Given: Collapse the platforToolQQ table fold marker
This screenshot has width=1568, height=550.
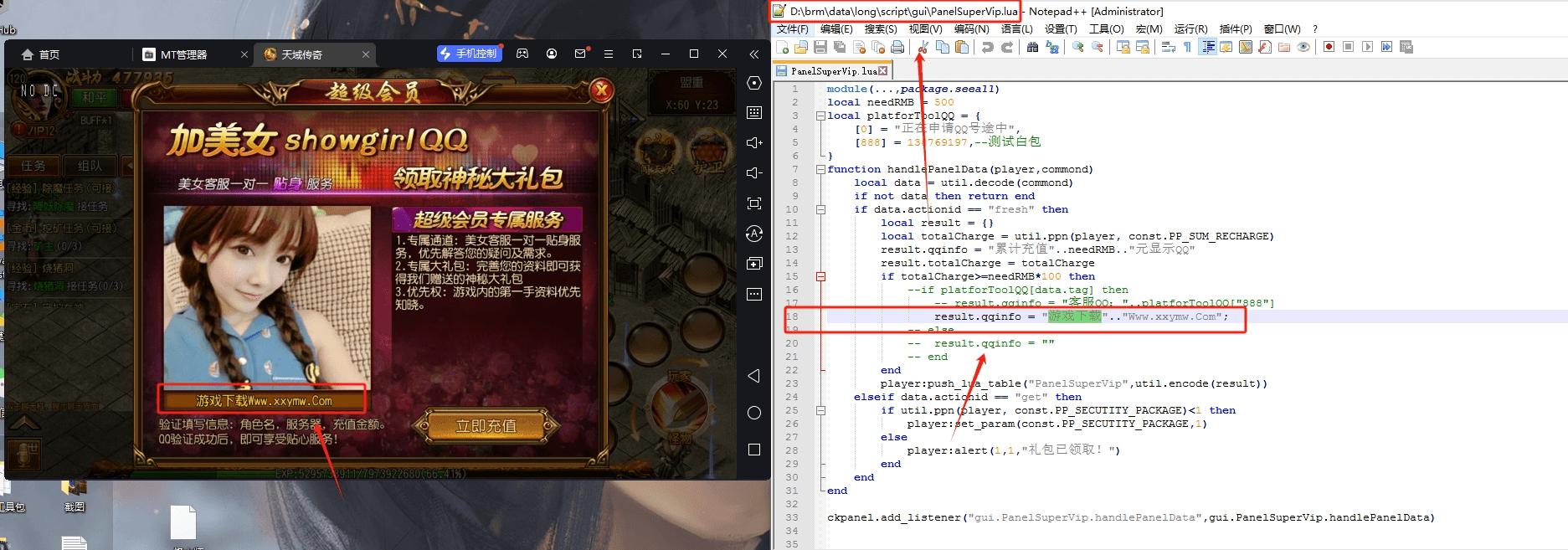Looking at the screenshot, I should tap(820, 116).
